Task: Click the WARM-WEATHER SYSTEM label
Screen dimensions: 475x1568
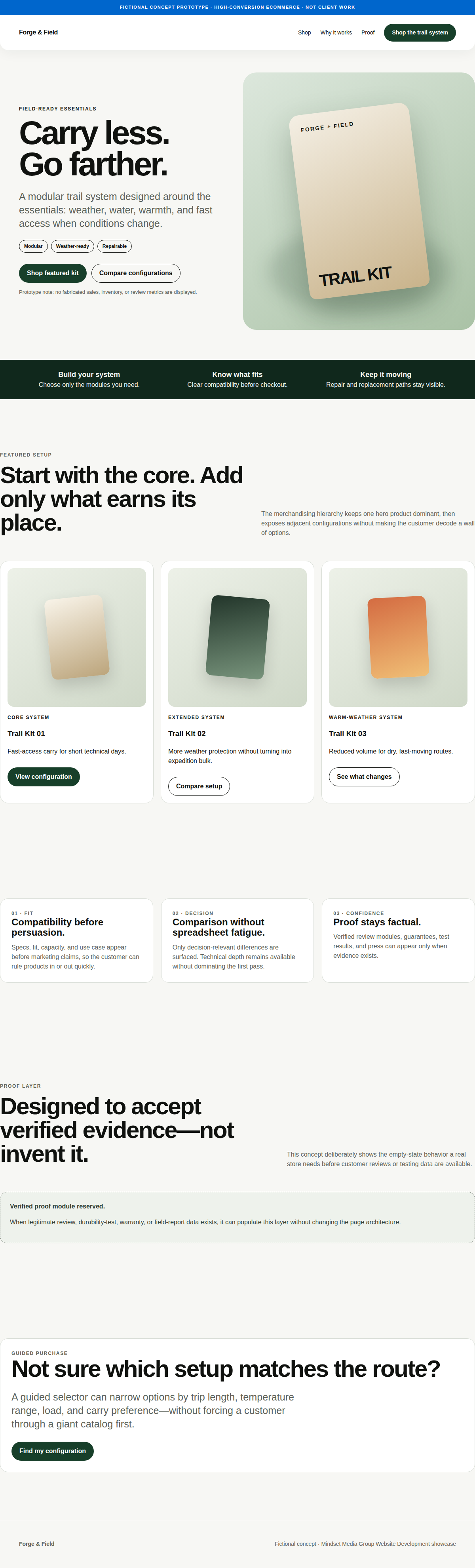Action: 365,717
